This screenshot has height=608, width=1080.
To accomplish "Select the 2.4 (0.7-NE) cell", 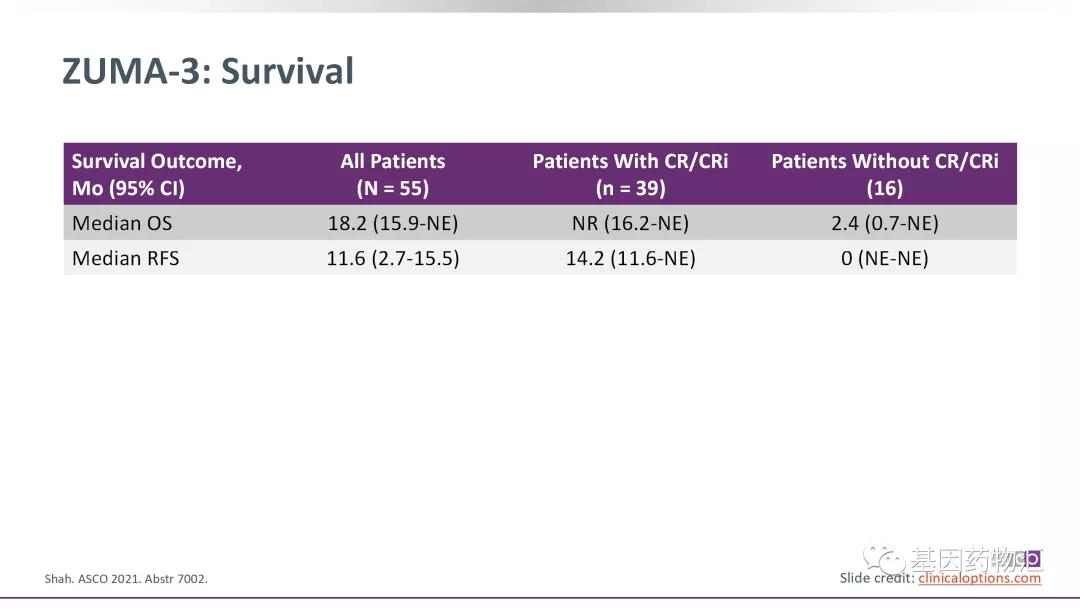I will (x=884, y=224).
